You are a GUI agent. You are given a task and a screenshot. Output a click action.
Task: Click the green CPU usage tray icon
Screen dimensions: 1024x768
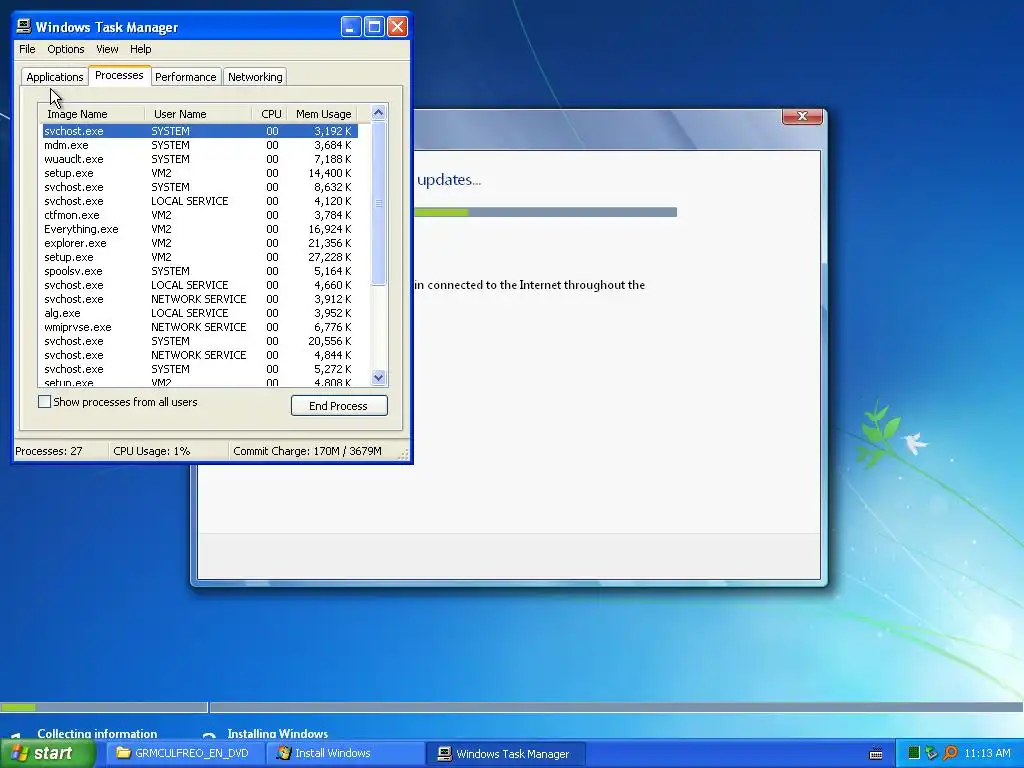[914, 753]
